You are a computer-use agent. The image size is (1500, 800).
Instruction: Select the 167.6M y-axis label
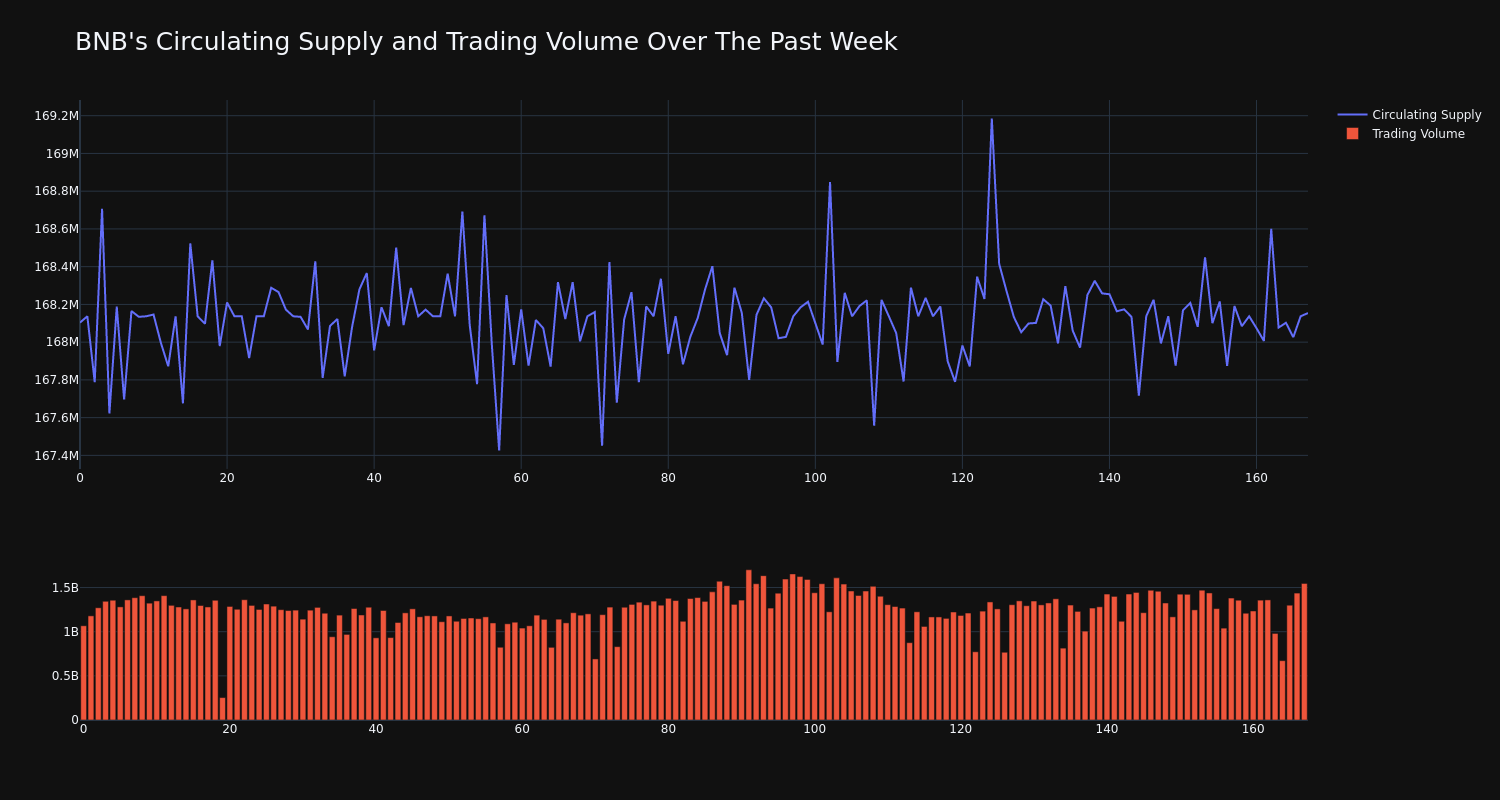click(56, 418)
